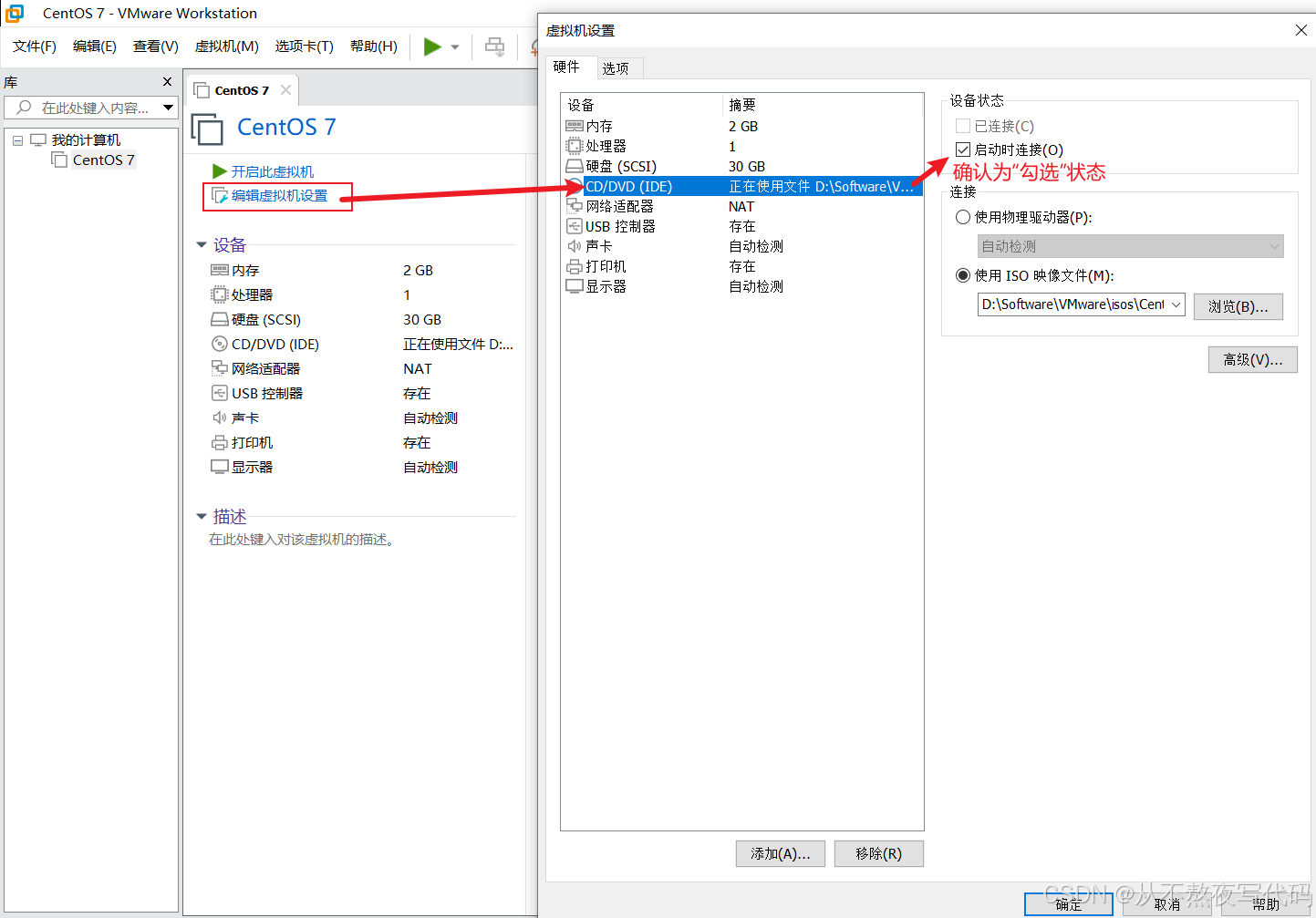Open the ISO image path combo box dropdown
The width and height of the screenshot is (1316, 918).
pos(1176,304)
